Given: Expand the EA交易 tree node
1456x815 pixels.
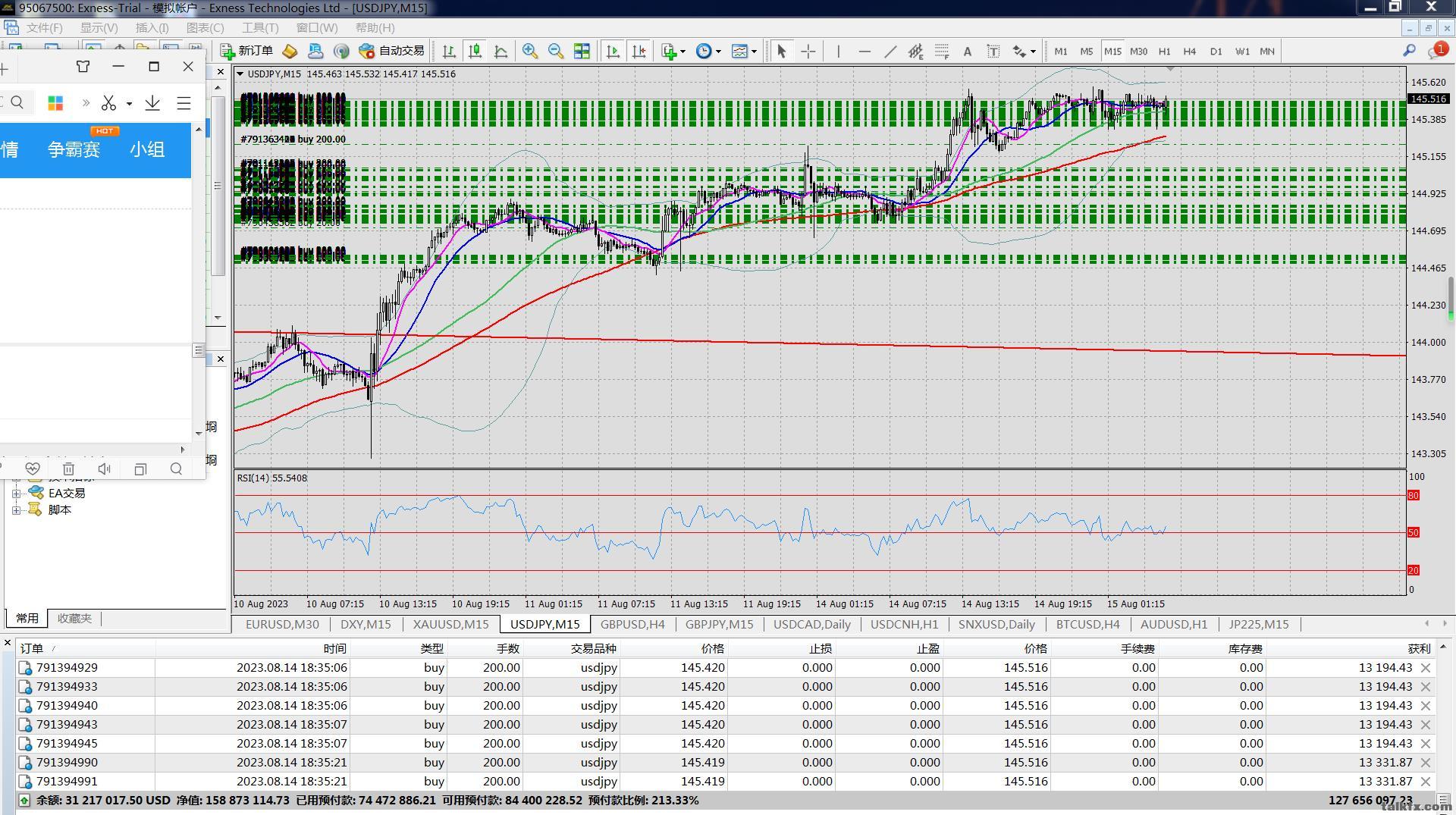Looking at the screenshot, I should (x=16, y=493).
